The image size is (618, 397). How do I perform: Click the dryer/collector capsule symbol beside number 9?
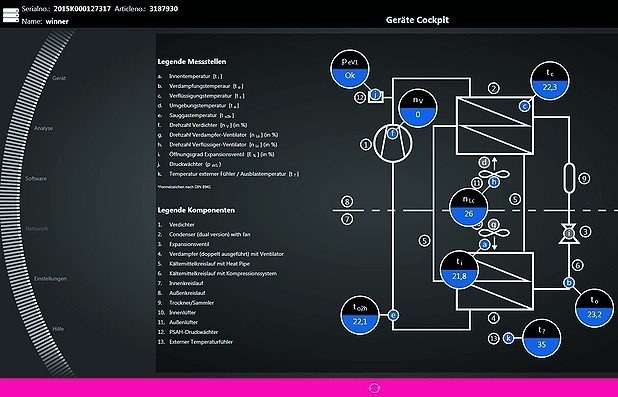click(x=569, y=178)
